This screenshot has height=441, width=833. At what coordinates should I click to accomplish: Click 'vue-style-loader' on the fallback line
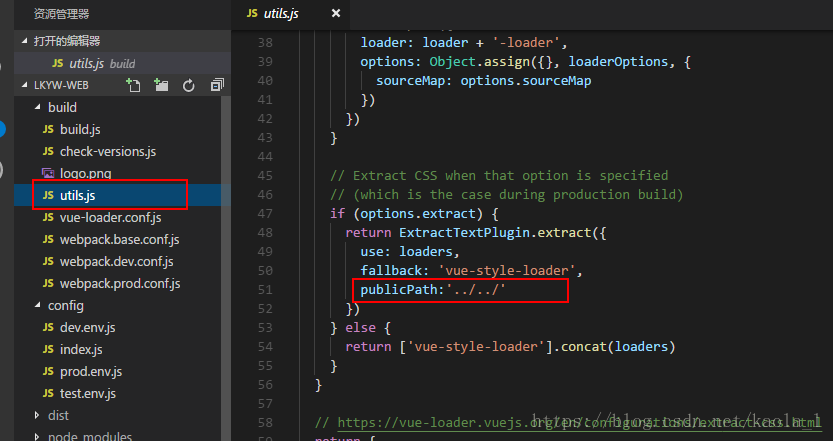tap(507, 270)
